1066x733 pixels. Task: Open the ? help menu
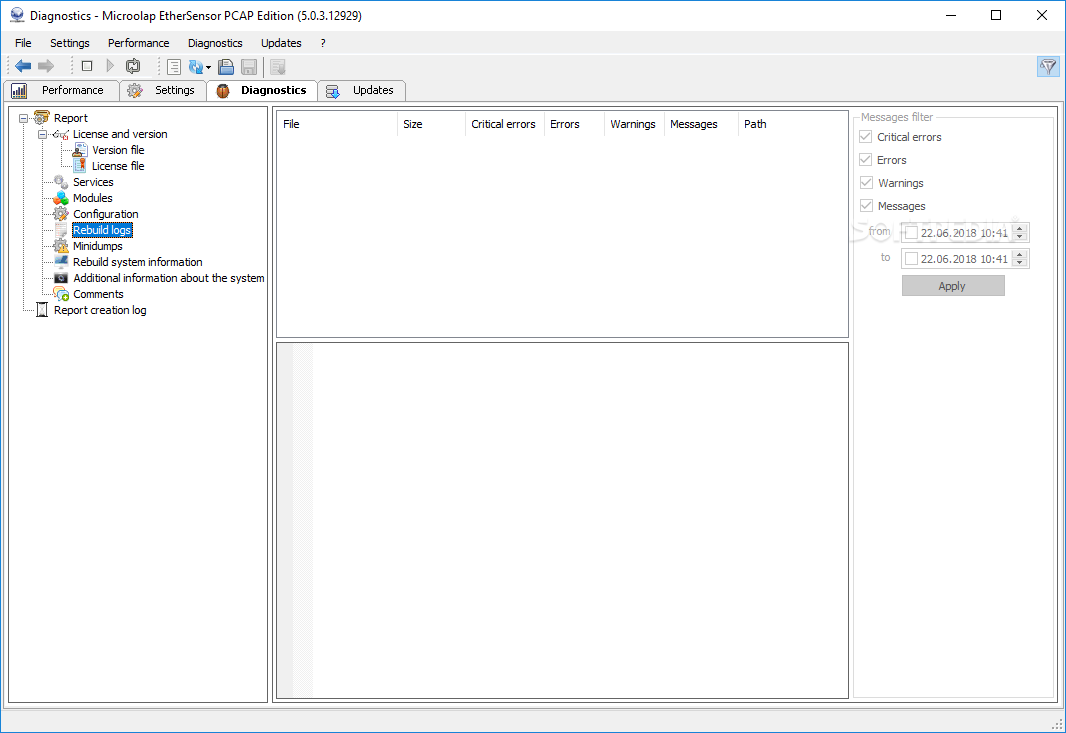coord(323,43)
